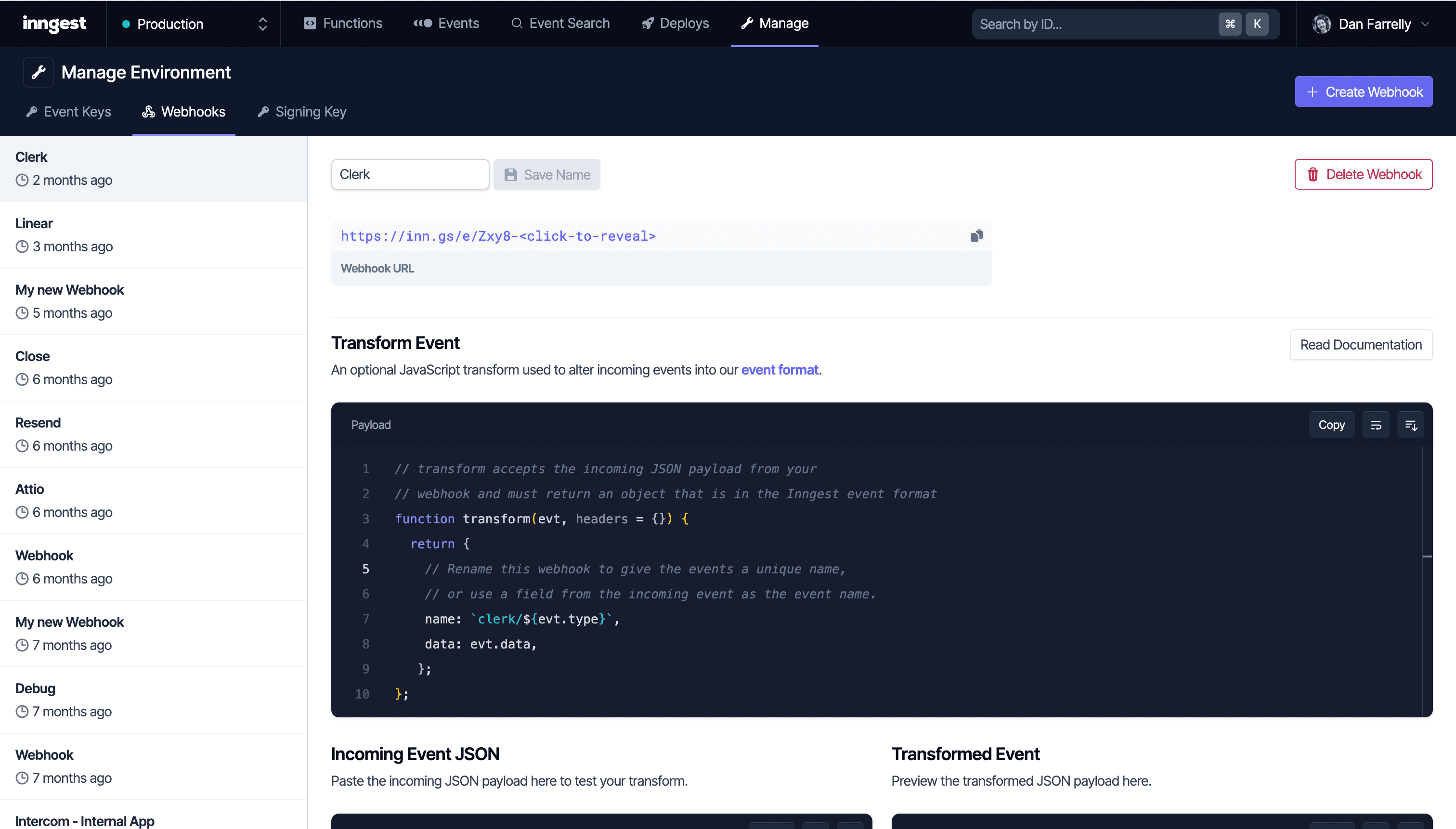Open Dan Farrelly's profile avatar
The height and width of the screenshot is (829, 1456).
click(1321, 23)
